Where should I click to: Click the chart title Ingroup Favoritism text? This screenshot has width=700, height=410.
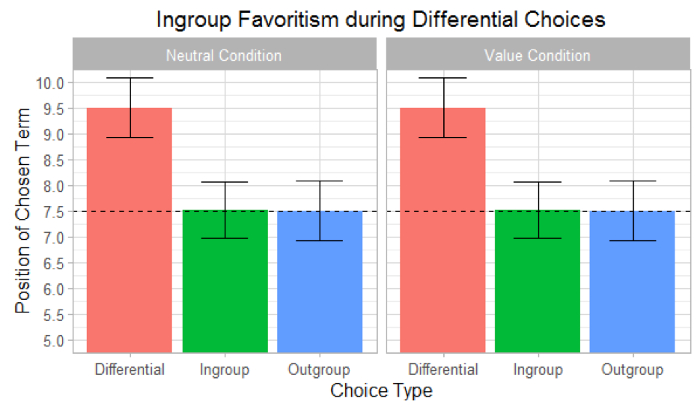(381, 19)
